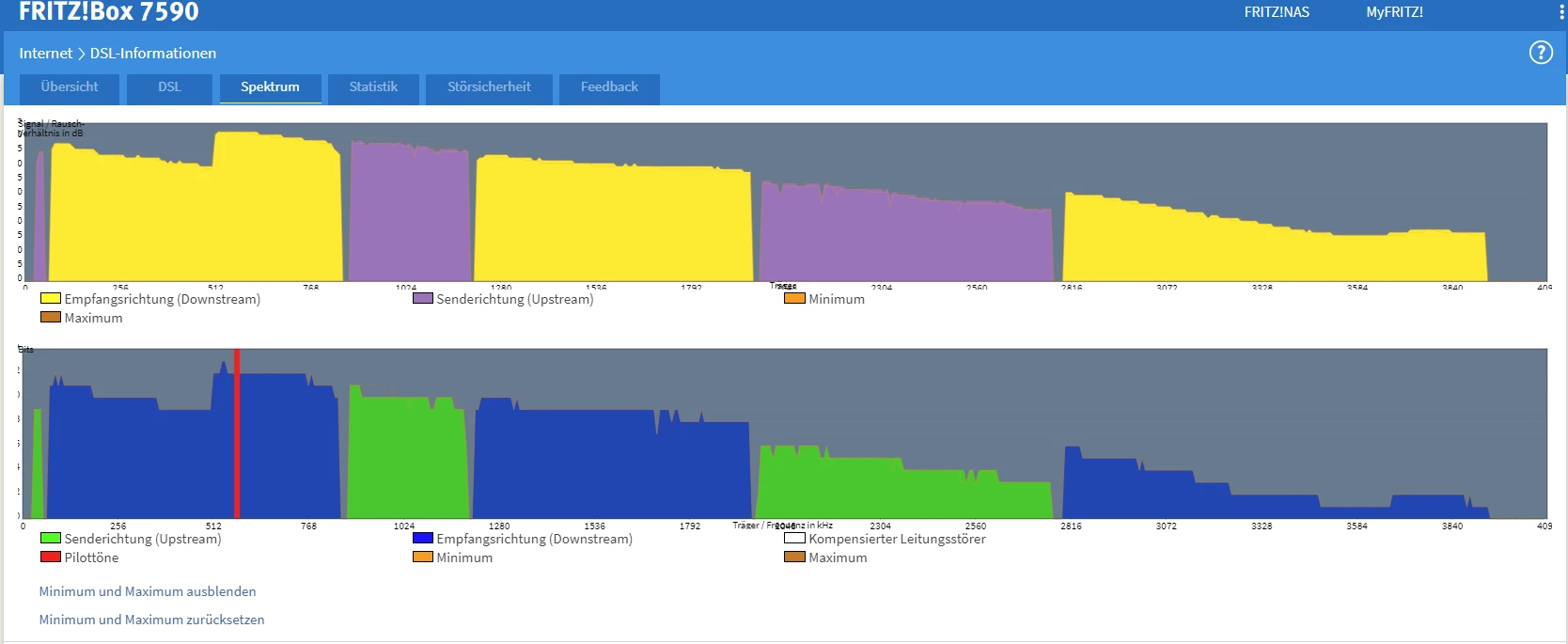Open the FRITZ!NAS link
The height and width of the screenshot is (644, 1568).
tap(1277, 12)
